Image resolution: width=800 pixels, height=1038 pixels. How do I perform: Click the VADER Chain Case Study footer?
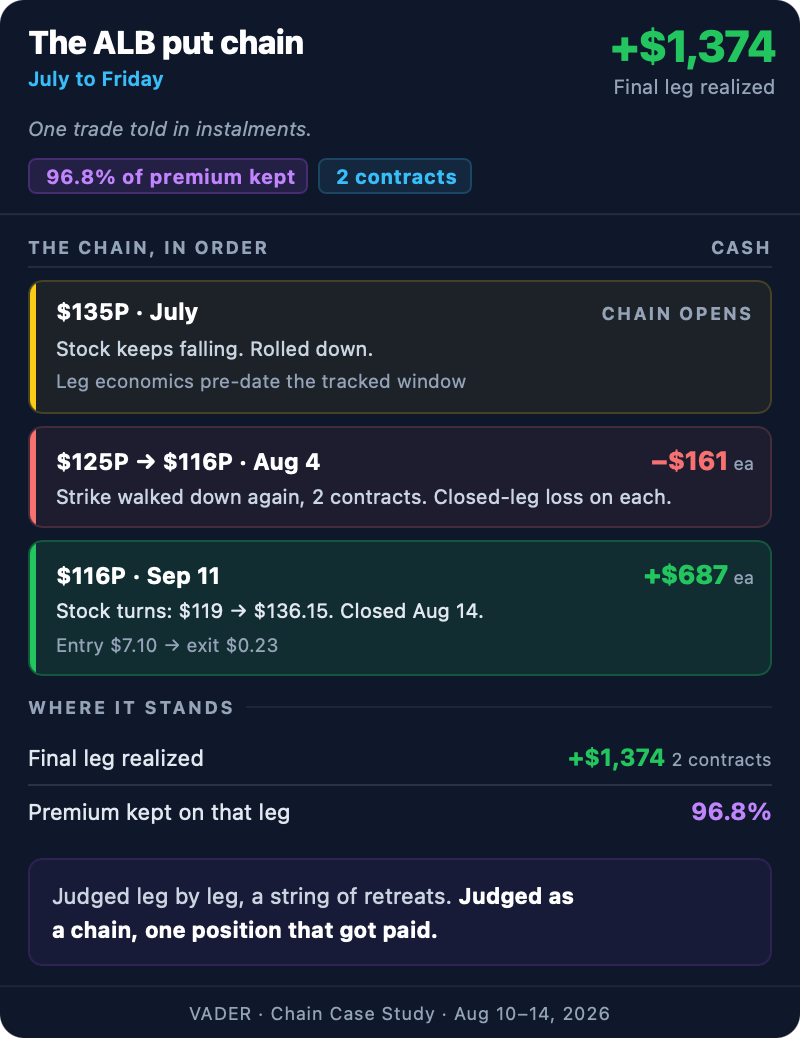400,1014
